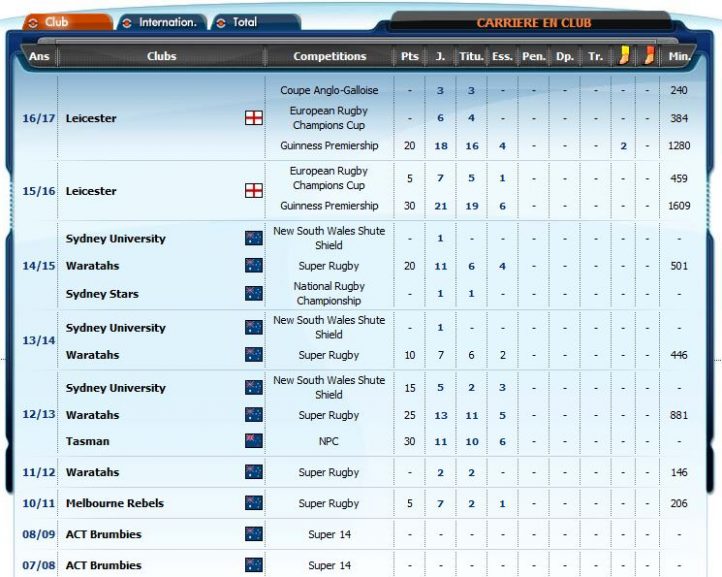Click 1609 minutes value
Image resolution: width=722 pixels, height=577 pixels.
[x=679, y=206]
